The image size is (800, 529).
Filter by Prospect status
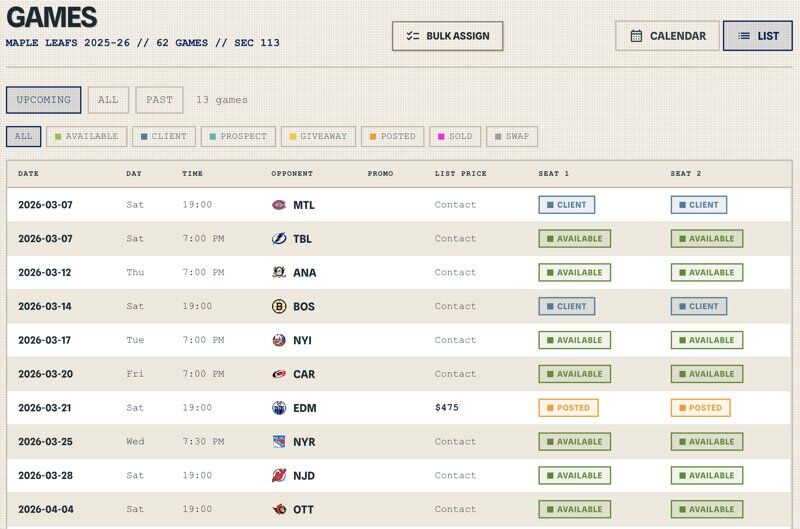238,136
